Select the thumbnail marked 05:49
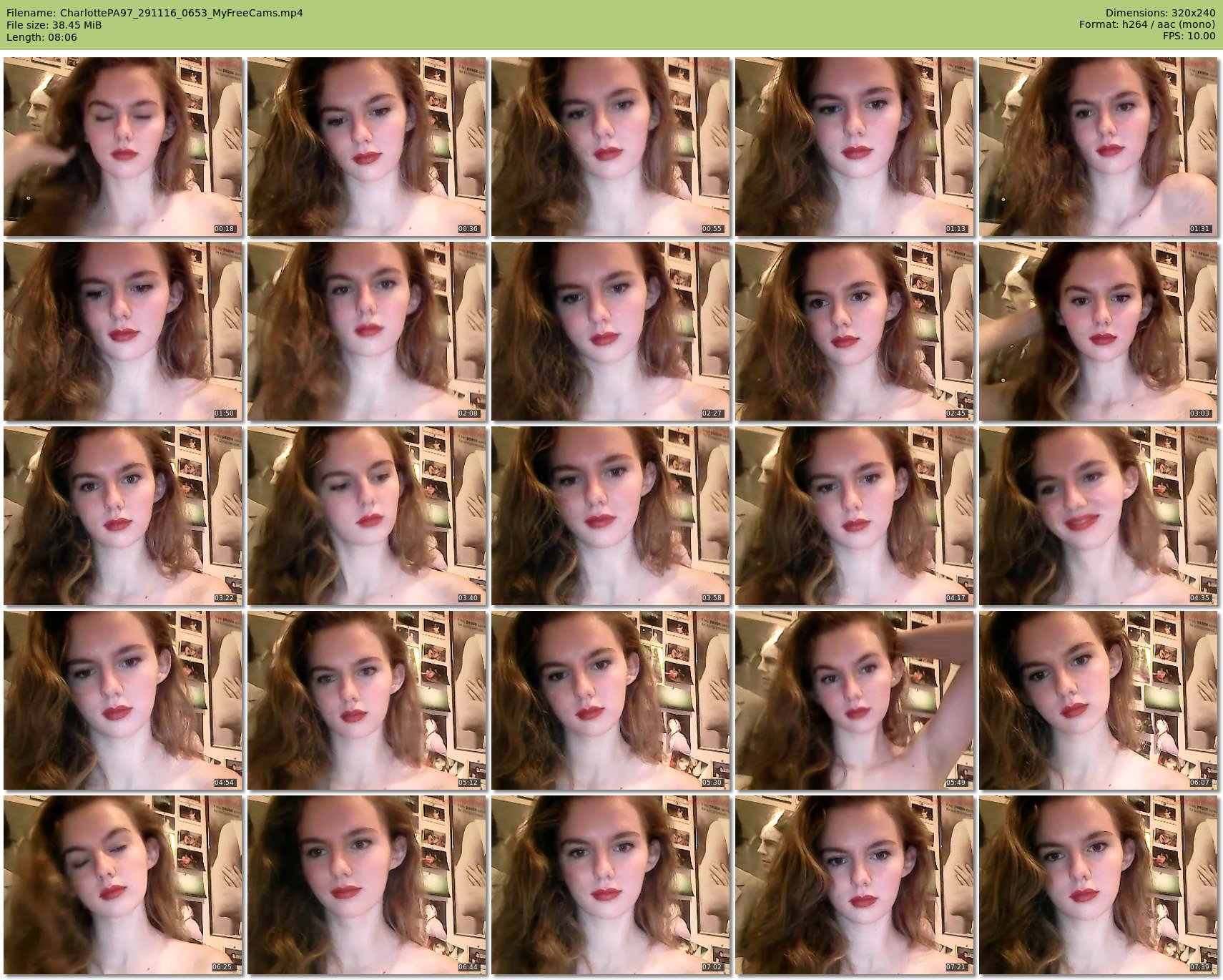 (x=854, y=700)
